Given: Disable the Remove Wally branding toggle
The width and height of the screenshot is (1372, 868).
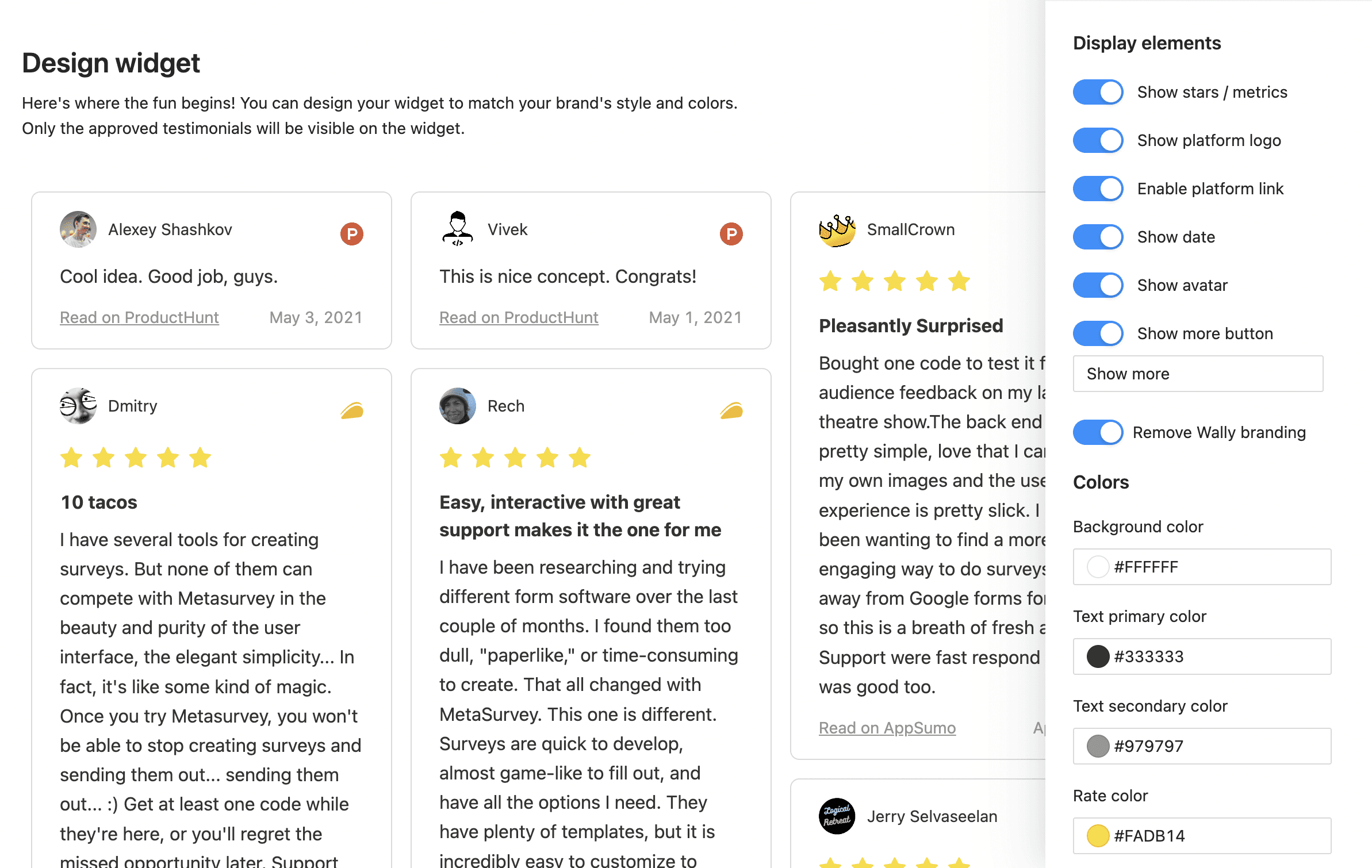Looking at the screenshot, I should pos(1097,432).
